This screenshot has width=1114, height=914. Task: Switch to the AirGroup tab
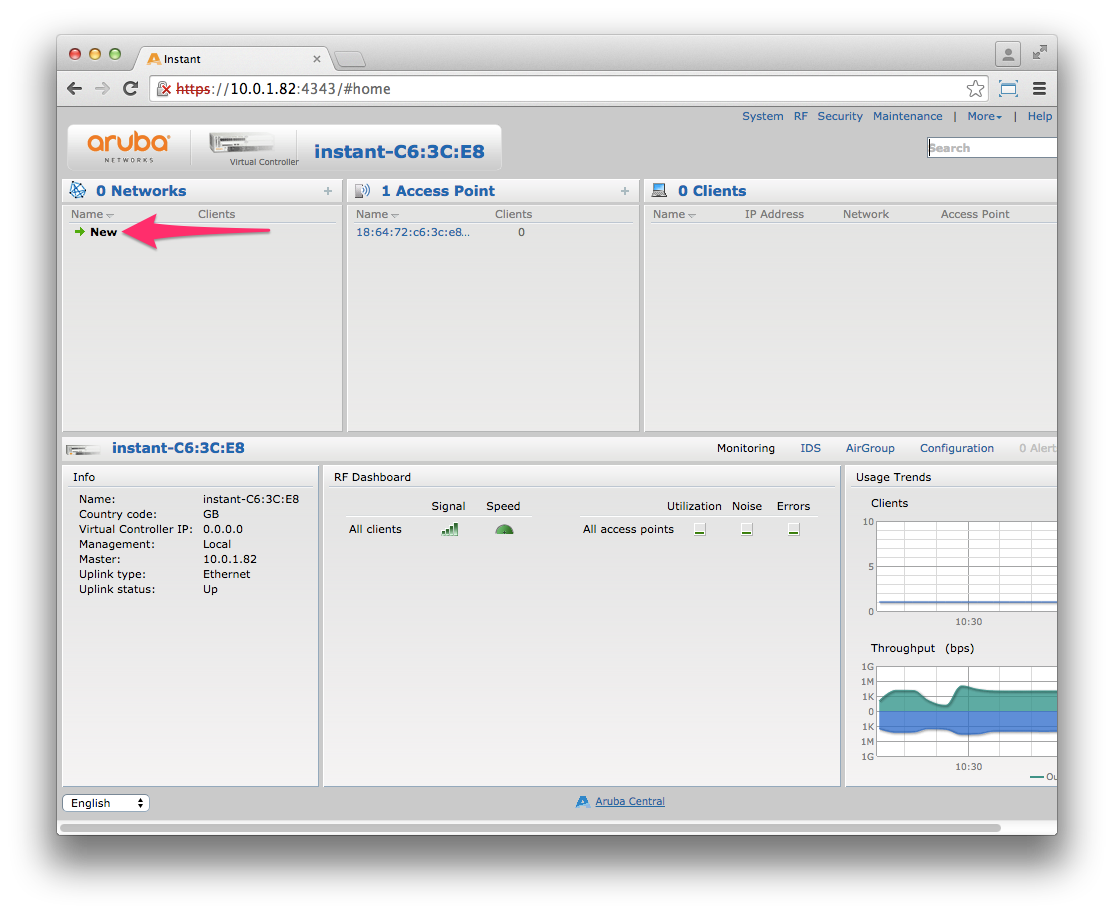(870, 448)
